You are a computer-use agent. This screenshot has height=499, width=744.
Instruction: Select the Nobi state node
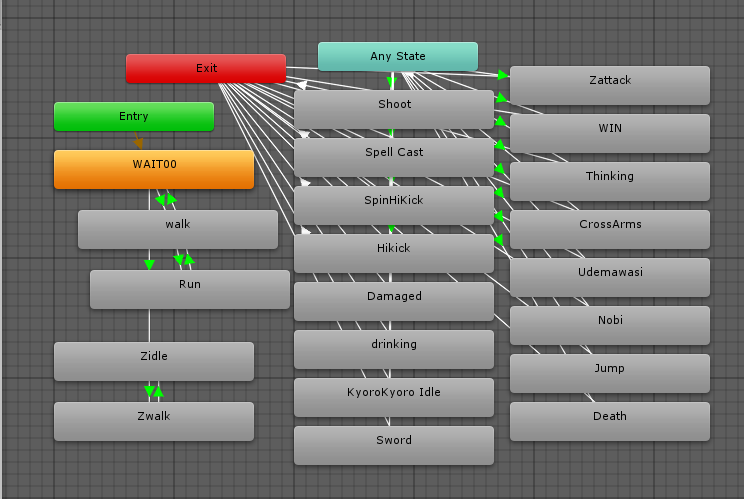click(x=610, y=325)
